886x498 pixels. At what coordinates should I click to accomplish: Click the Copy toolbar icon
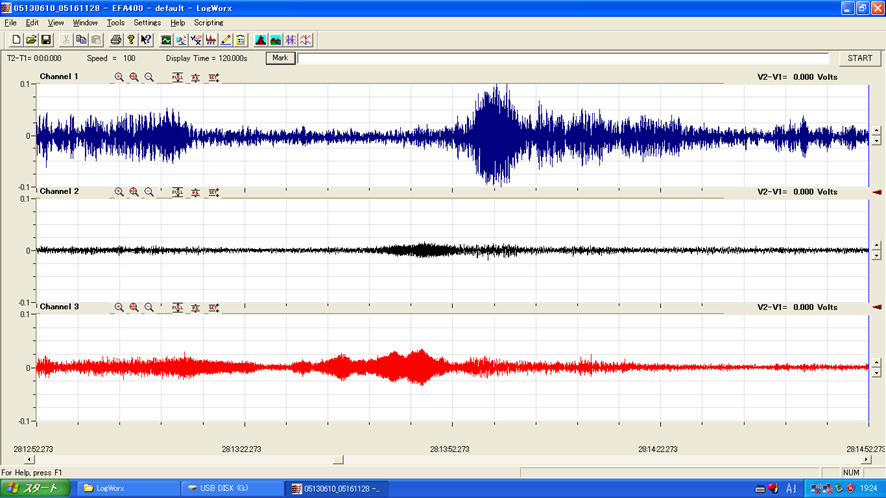coord(81,40)
